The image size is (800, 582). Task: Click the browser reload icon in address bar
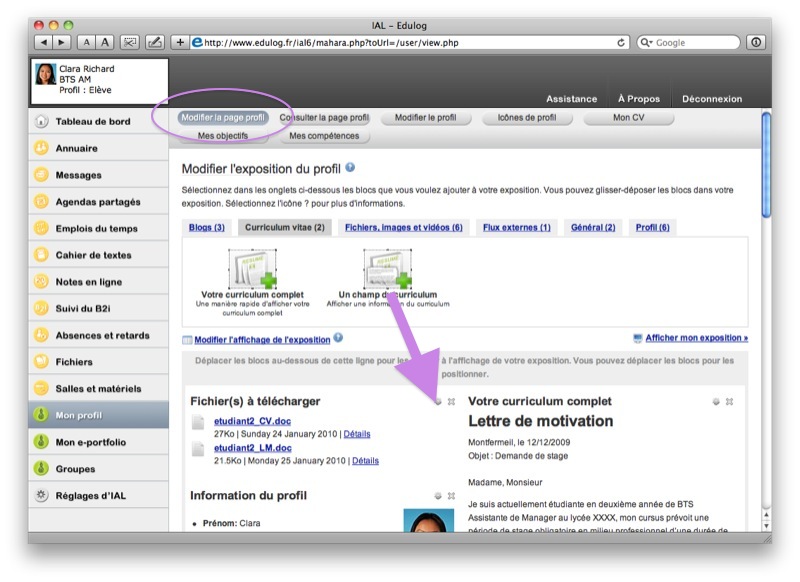[x=621, y=42]
